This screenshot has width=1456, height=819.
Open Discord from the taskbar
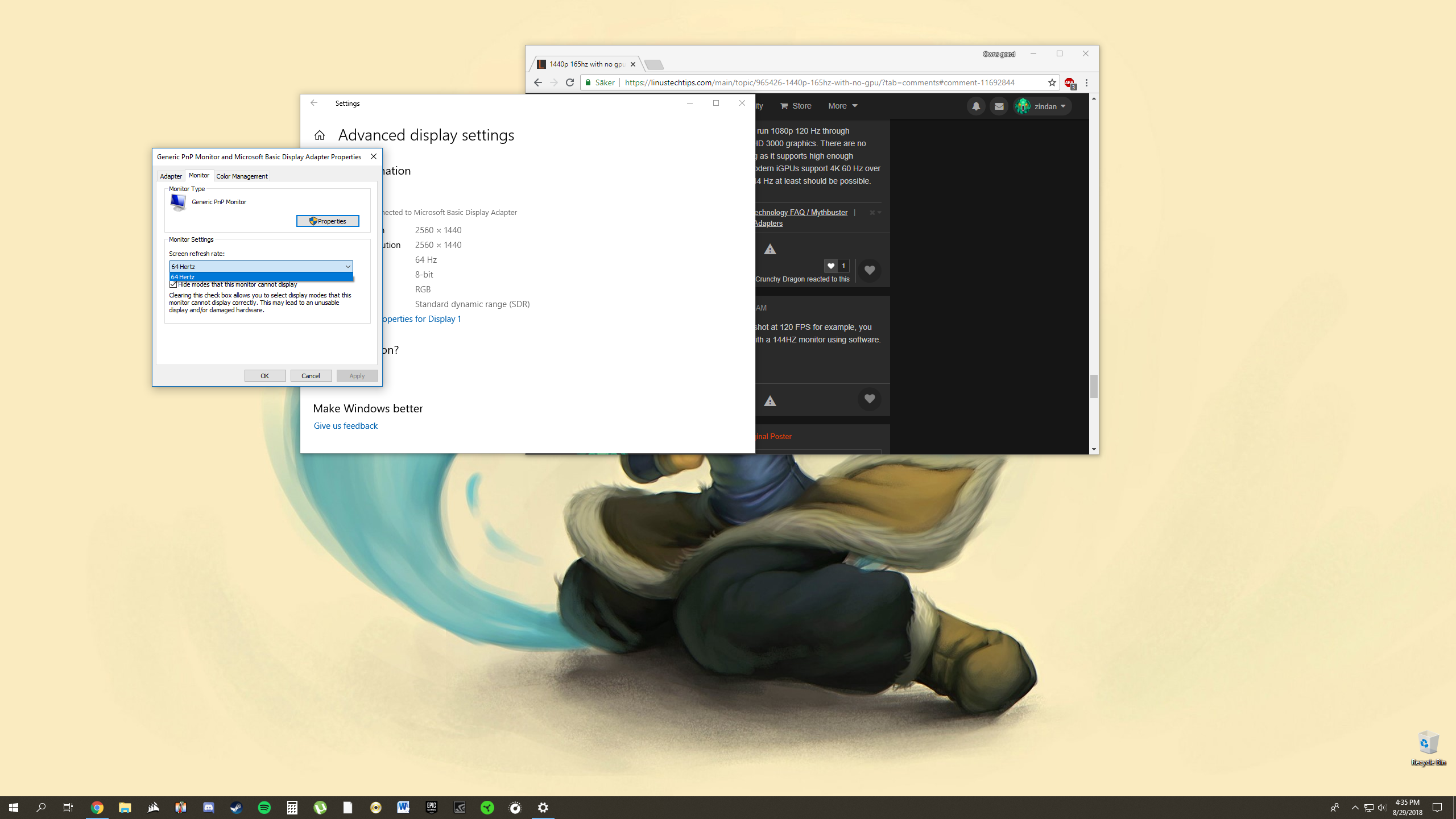click(x=209, y=808)
